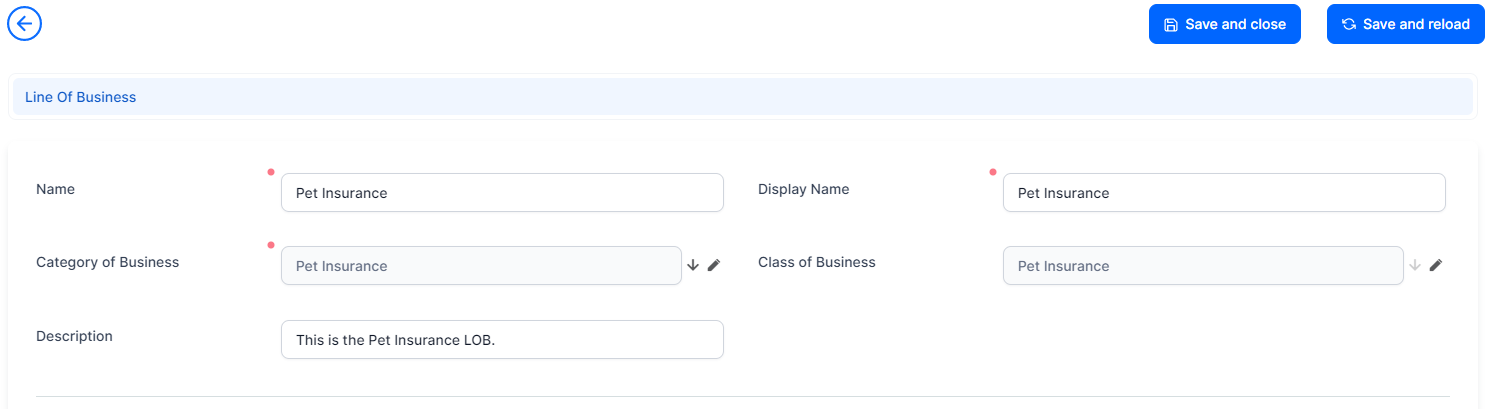1492x409 pixels.
Task: Click the Description field label
Action: point(74,336)
